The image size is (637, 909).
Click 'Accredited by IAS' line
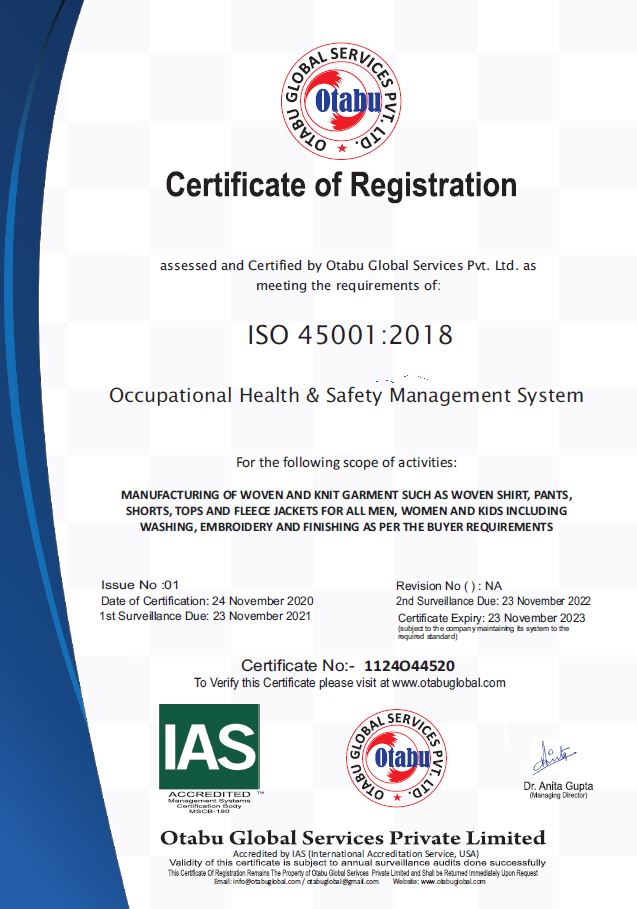[x=356, y=853]
